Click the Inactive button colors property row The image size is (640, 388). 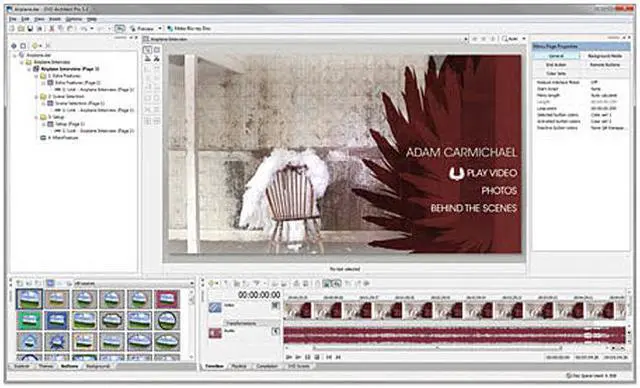coord(581,128)
